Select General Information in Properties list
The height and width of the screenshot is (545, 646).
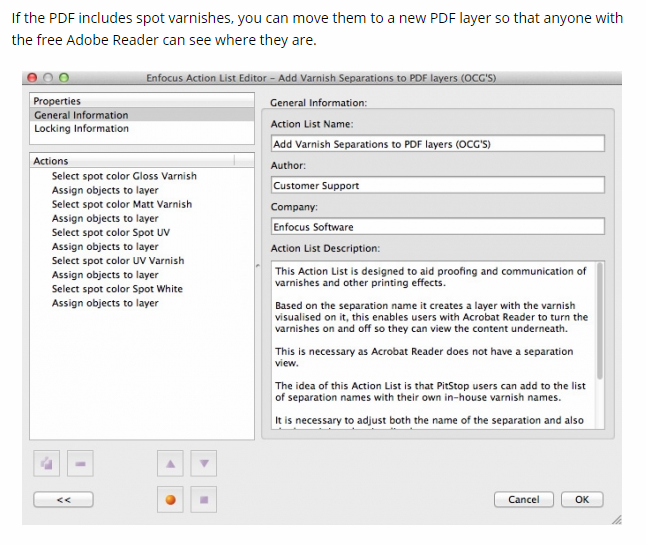tap(142, 115)
